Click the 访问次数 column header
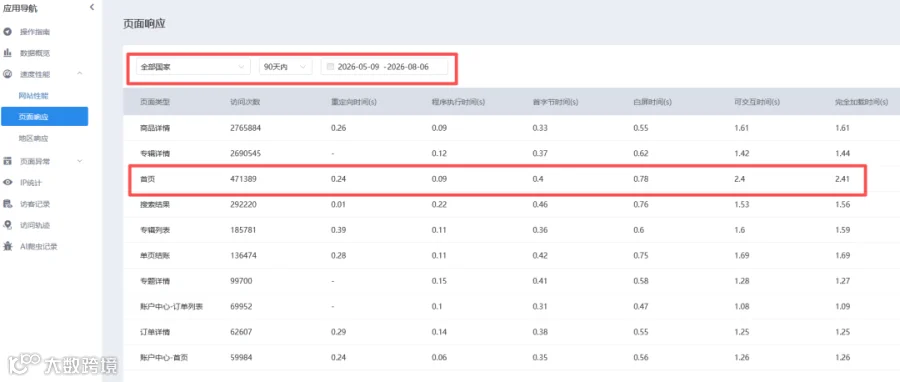Screen dimensions: 900x382 point(245,102)
